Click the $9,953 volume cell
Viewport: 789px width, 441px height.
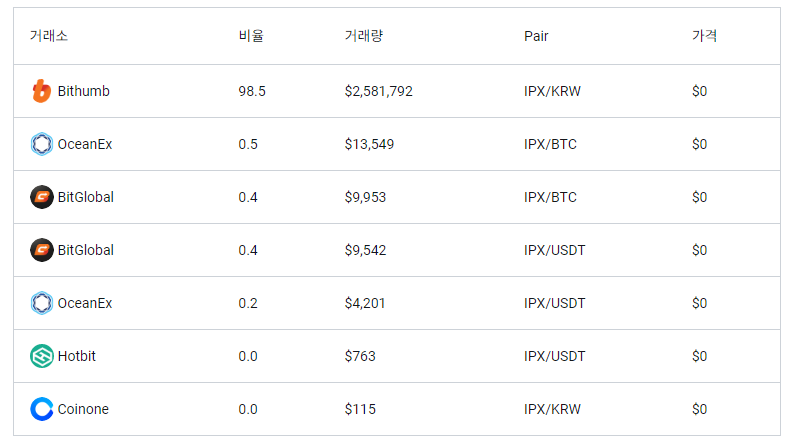click(x=365, y=197)
